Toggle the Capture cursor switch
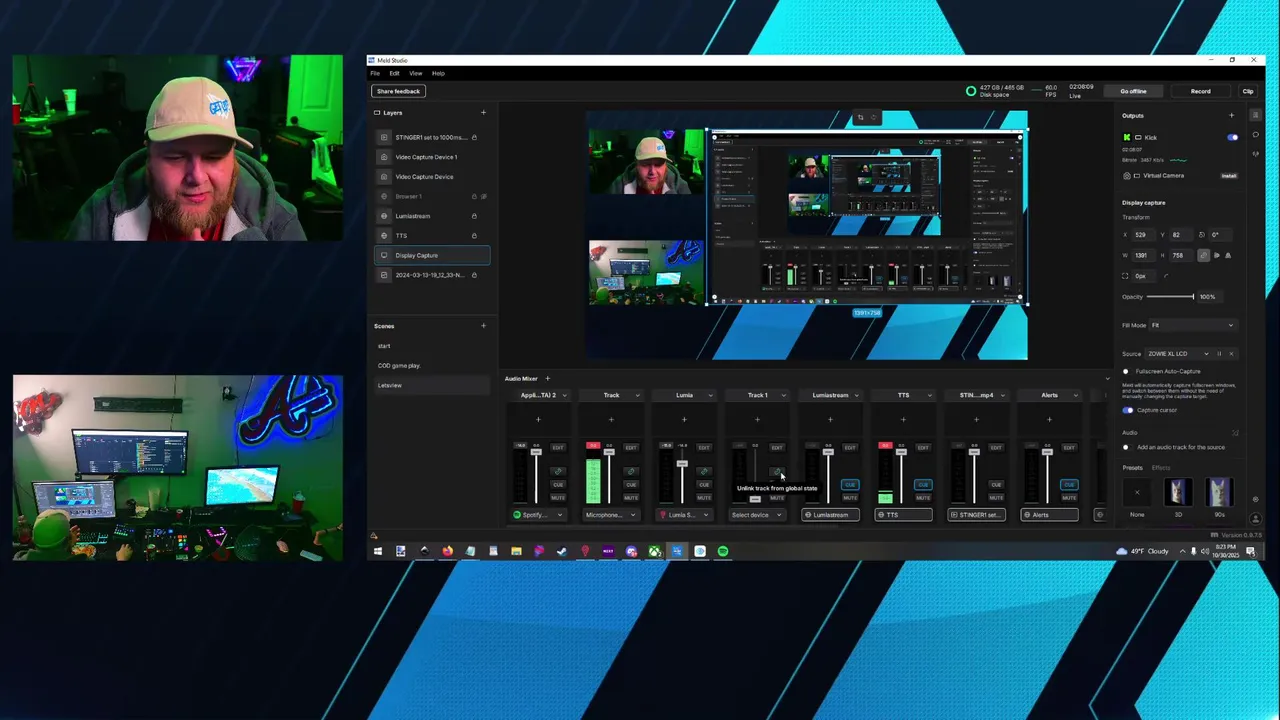This screenshot has height=720, width=1280. 1128,410
